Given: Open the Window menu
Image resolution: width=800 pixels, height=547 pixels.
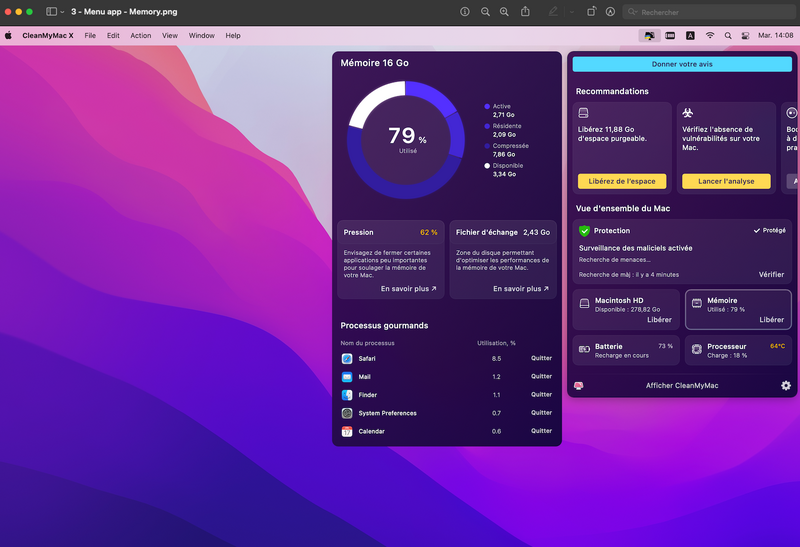Looking at the screenshot, I should click(202, 35).
